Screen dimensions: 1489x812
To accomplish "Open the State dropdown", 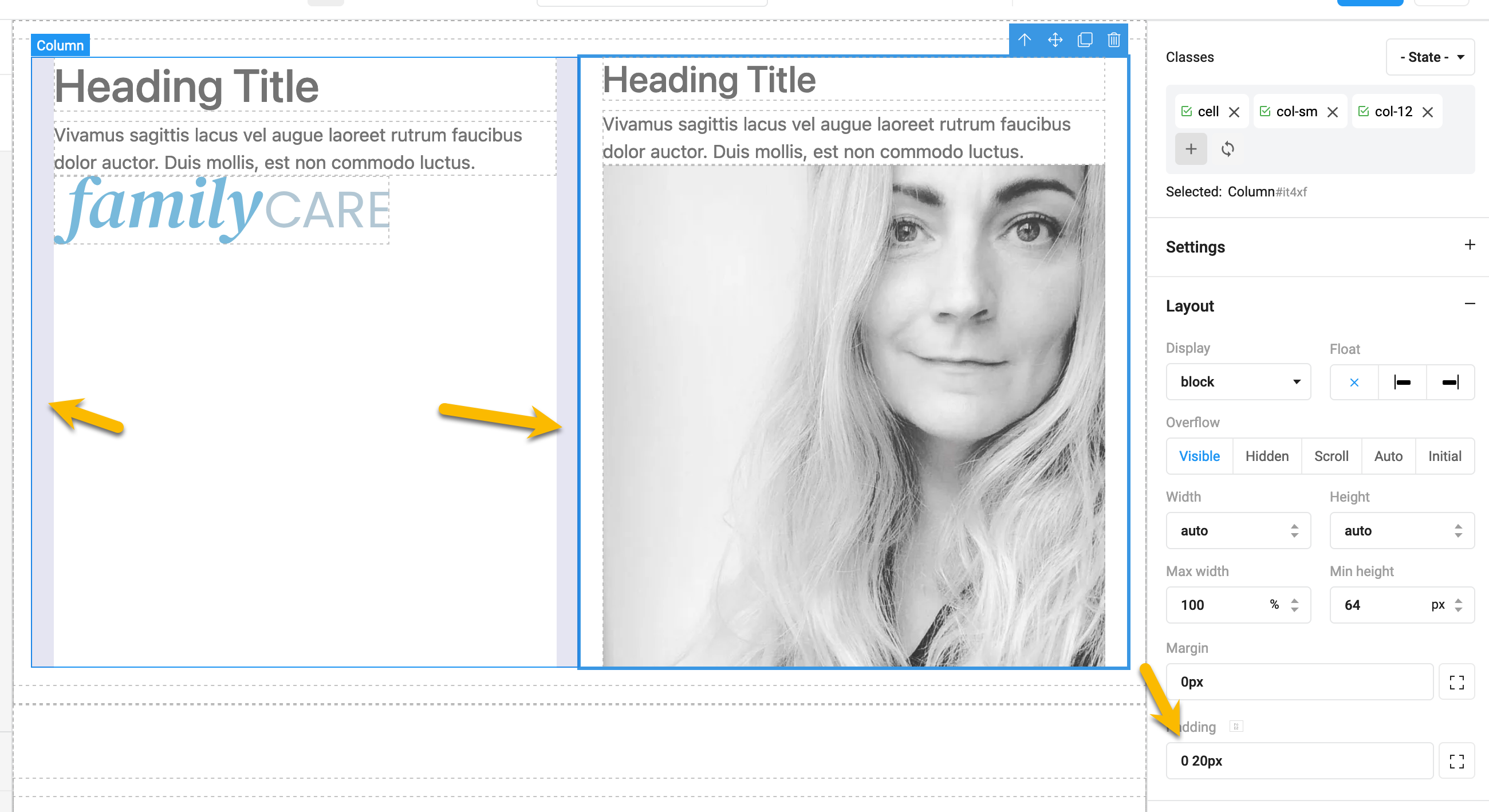I will pos(1430,57).
